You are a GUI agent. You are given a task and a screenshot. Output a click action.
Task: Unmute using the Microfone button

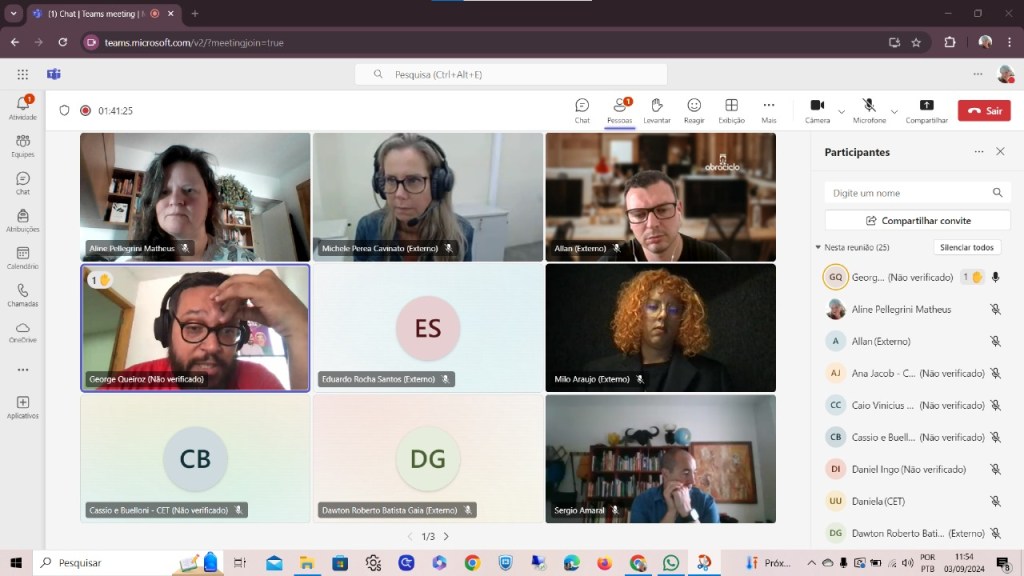click(x=869, y=110)
